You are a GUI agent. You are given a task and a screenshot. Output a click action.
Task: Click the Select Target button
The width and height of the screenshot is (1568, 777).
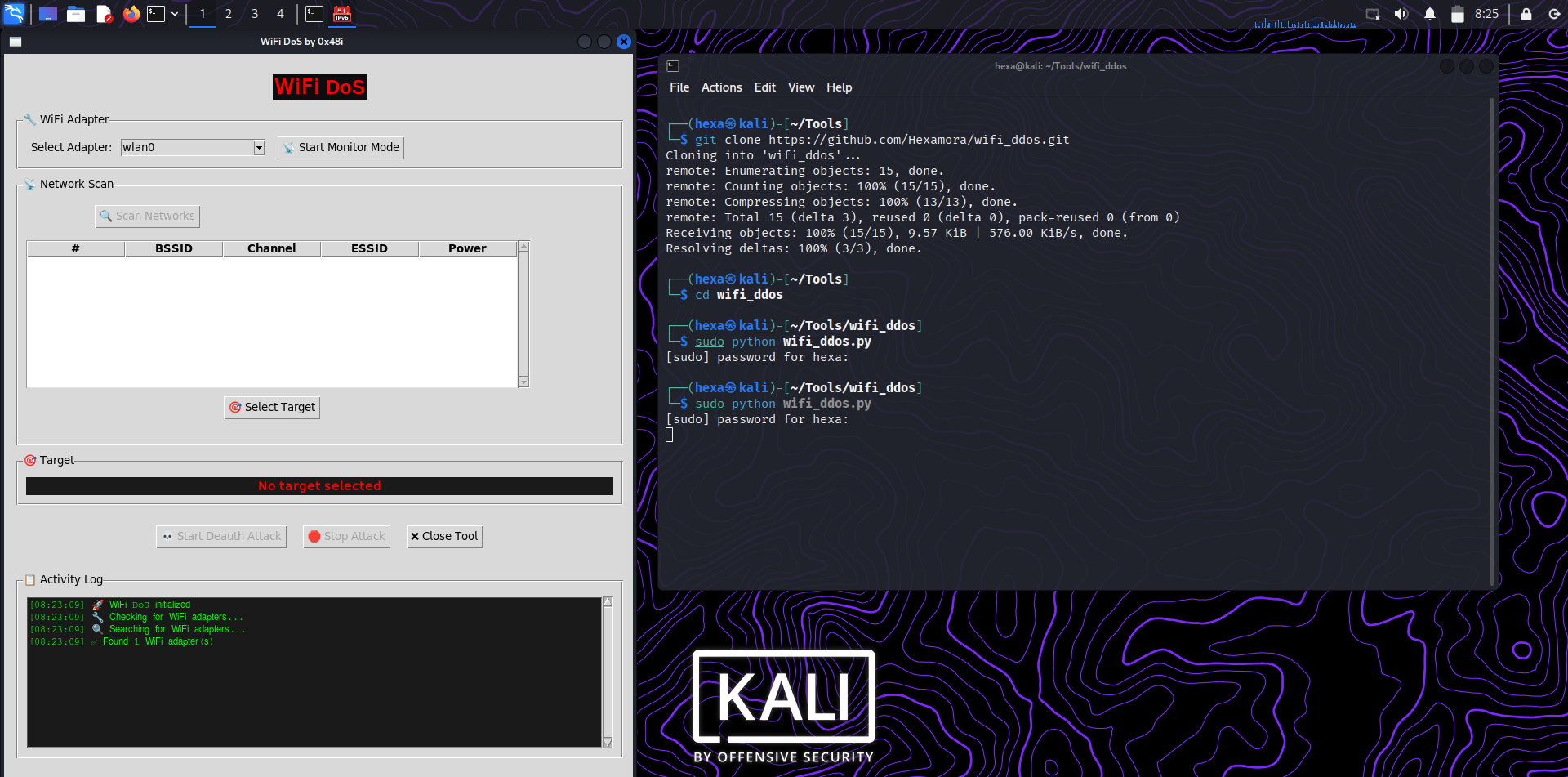tap(272, 408)
